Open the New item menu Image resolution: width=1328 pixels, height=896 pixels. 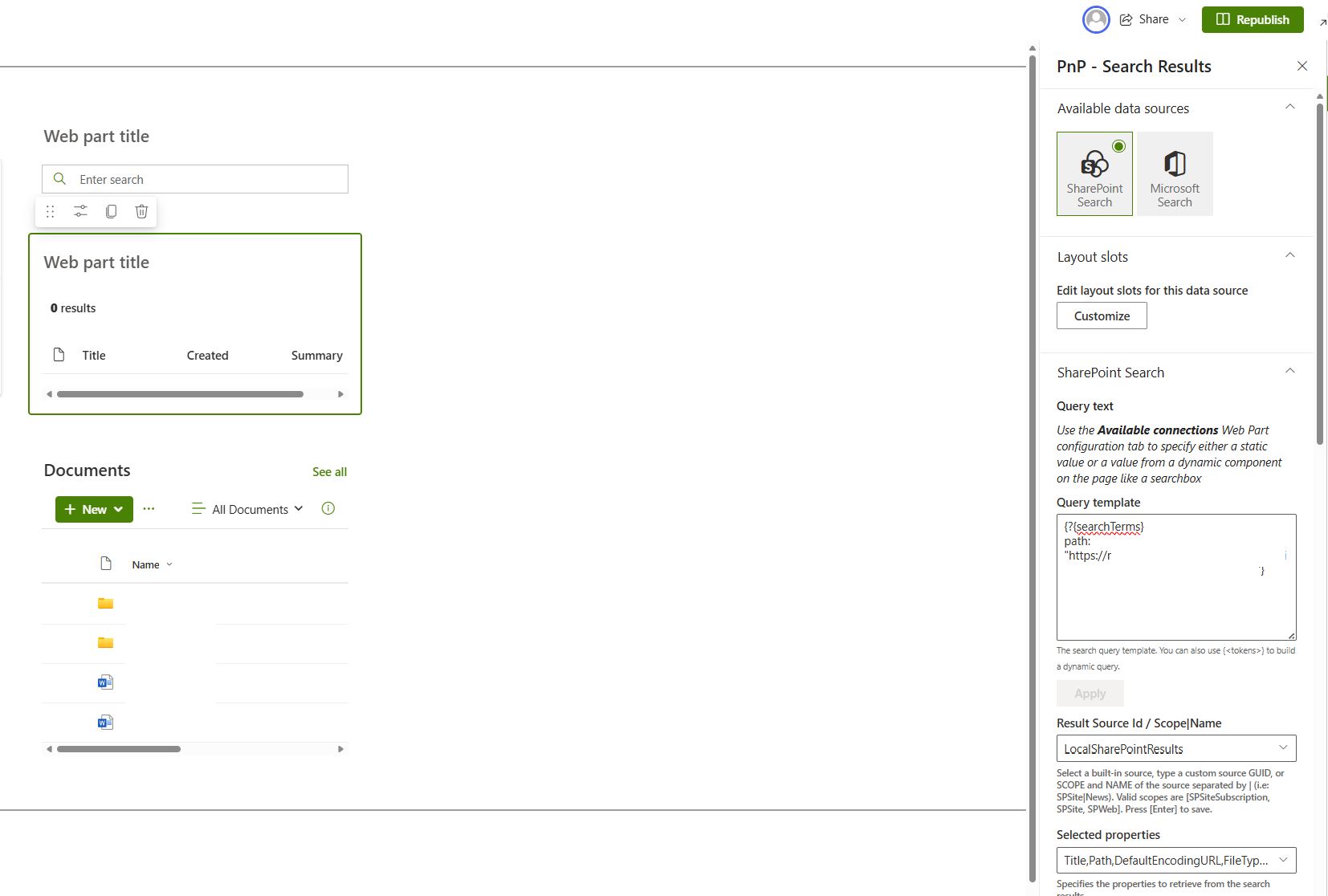tap(93, 508)
